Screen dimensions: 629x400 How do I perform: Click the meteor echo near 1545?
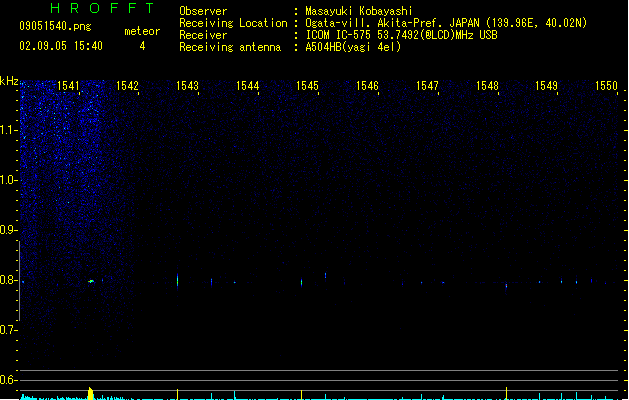[x=302, y=282]
